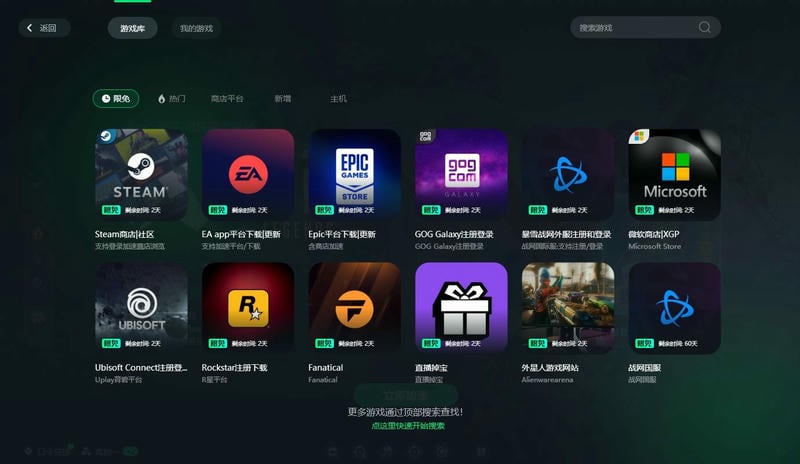Screen dimensions: 800x464
Task: Select the 主机 filter tab
Action: point(338,99)
